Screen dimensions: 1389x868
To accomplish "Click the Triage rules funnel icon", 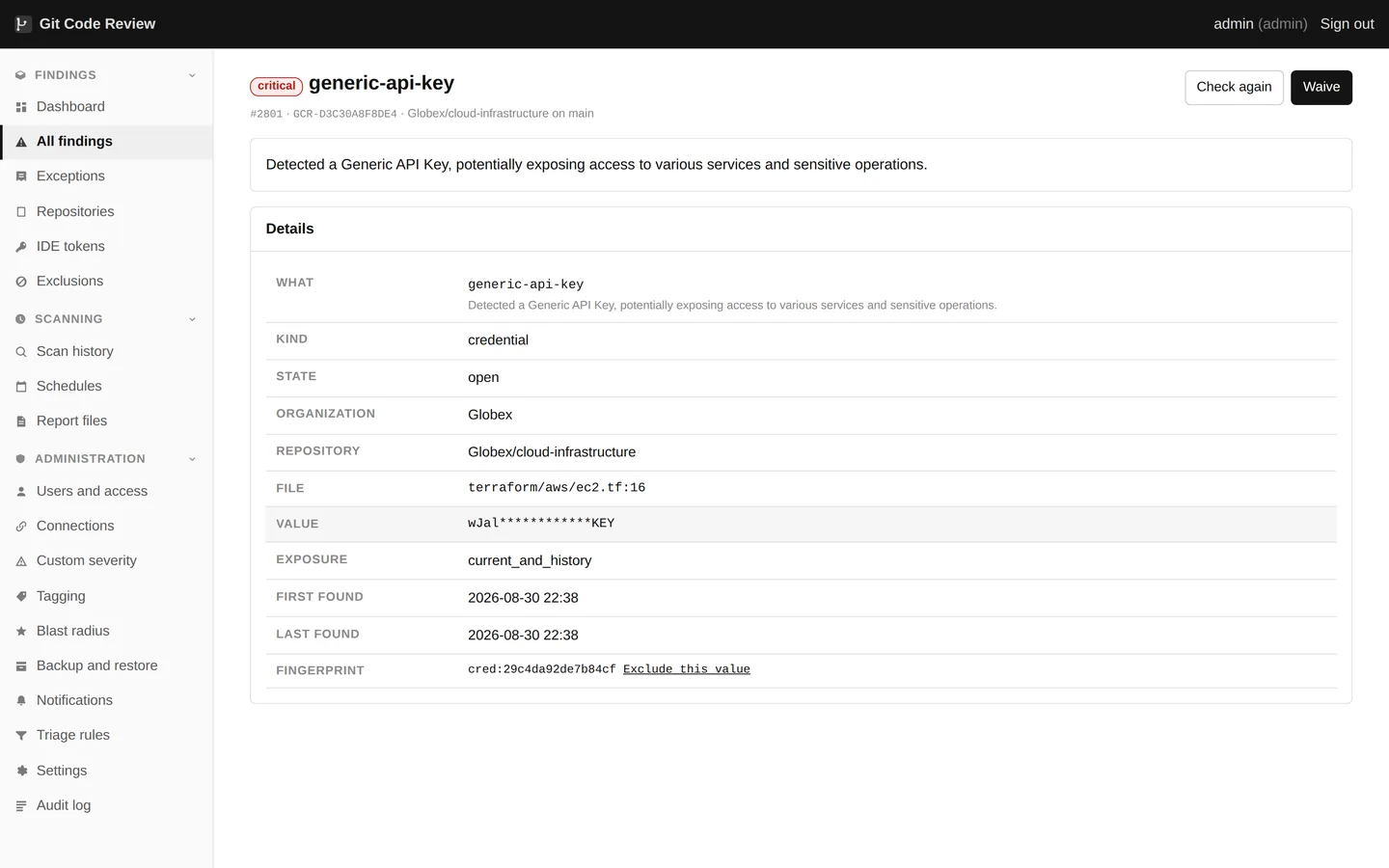I will click(x=21, y=736).
